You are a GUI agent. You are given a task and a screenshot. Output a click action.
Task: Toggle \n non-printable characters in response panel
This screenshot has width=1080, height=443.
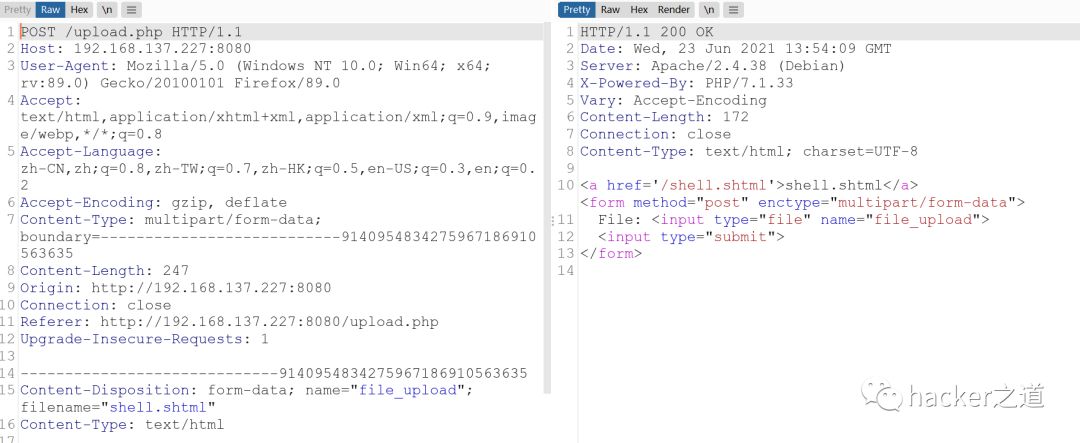[709, 10]
